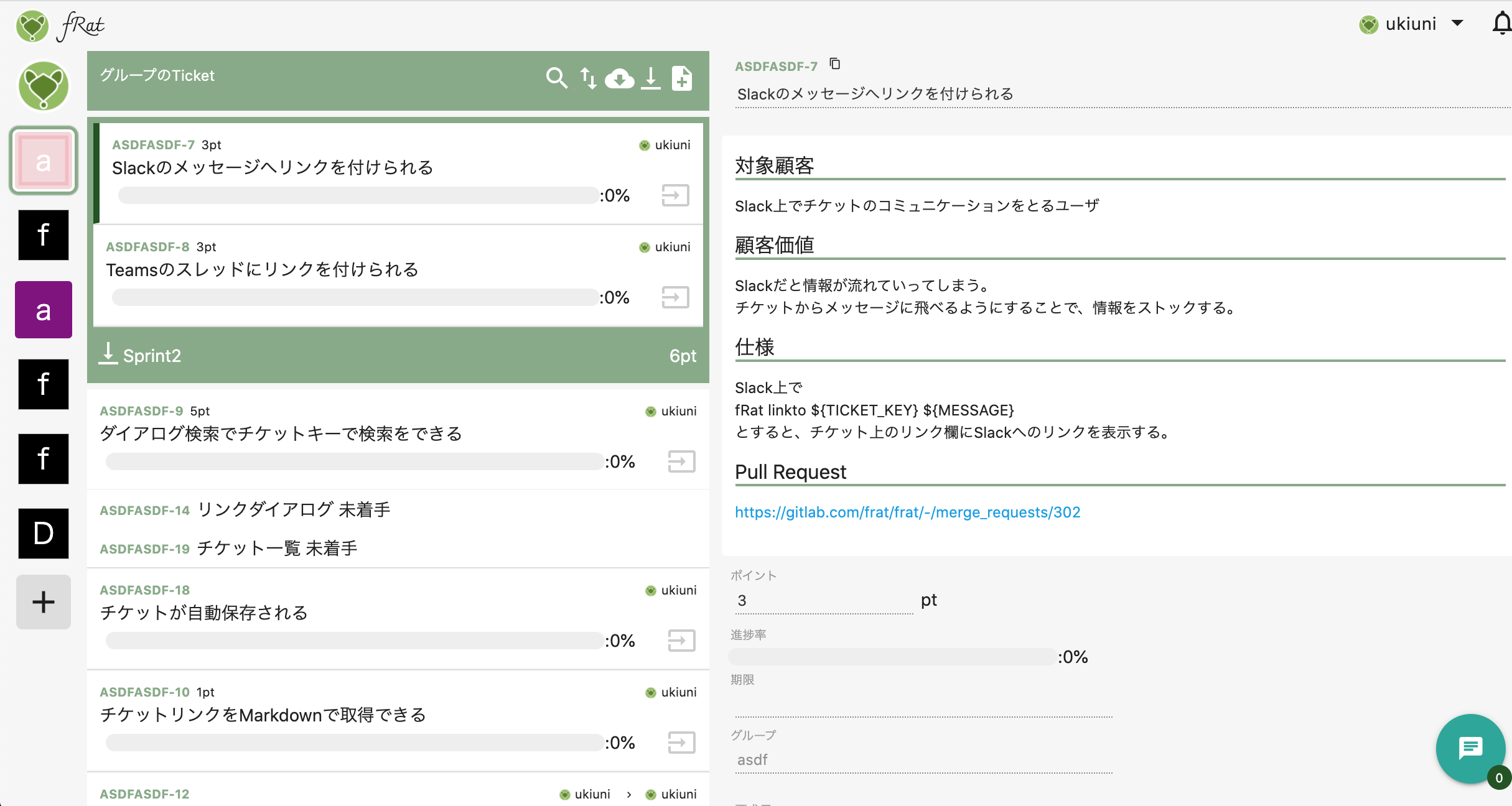This screenshot has width=1512, height=806.
Task: Select the 'D' group in sidebar
Action: pos(44,533)
